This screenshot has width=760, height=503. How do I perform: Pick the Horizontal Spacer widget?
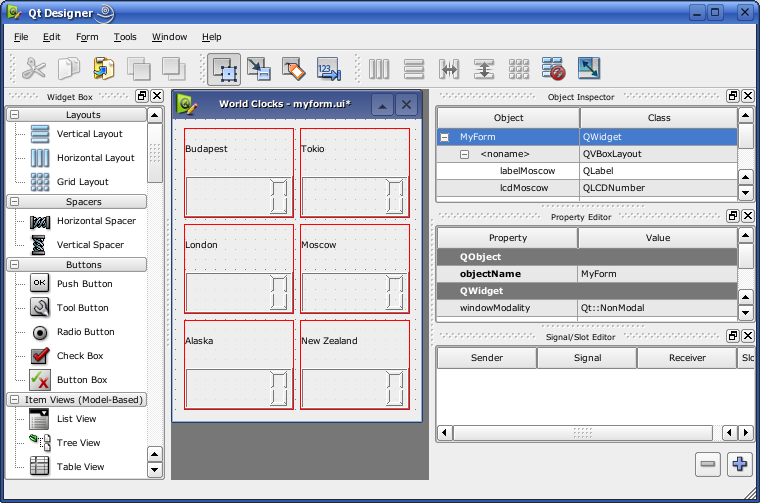pyautogui.click(x=83, y=221)
